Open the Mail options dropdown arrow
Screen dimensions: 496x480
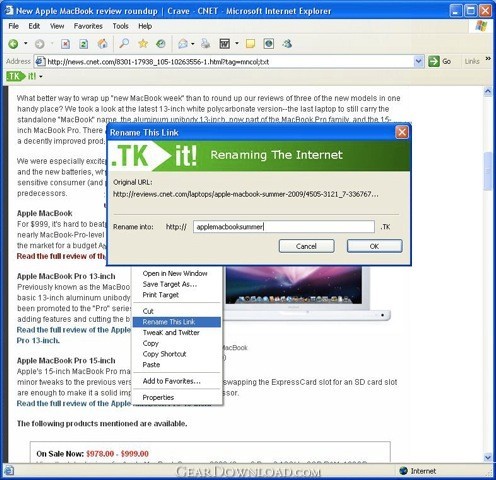(x=193, y=44)
